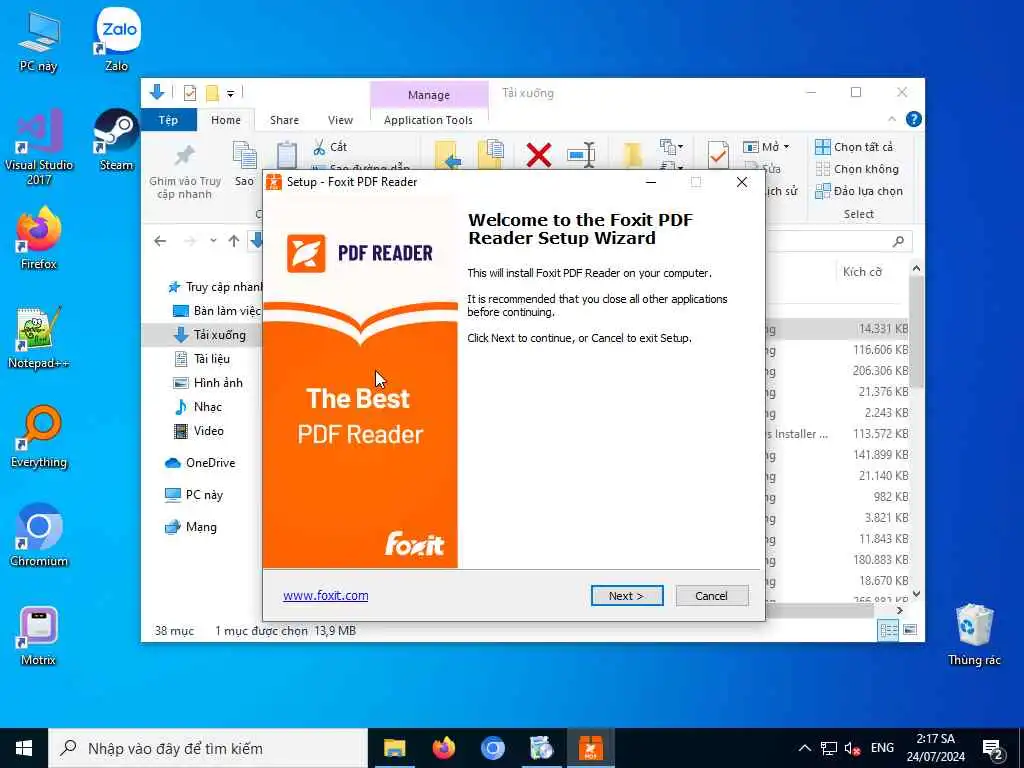1024x768 pixels.
Task: Click ENG language indicator in taskbar
Action: click(882, 748)
